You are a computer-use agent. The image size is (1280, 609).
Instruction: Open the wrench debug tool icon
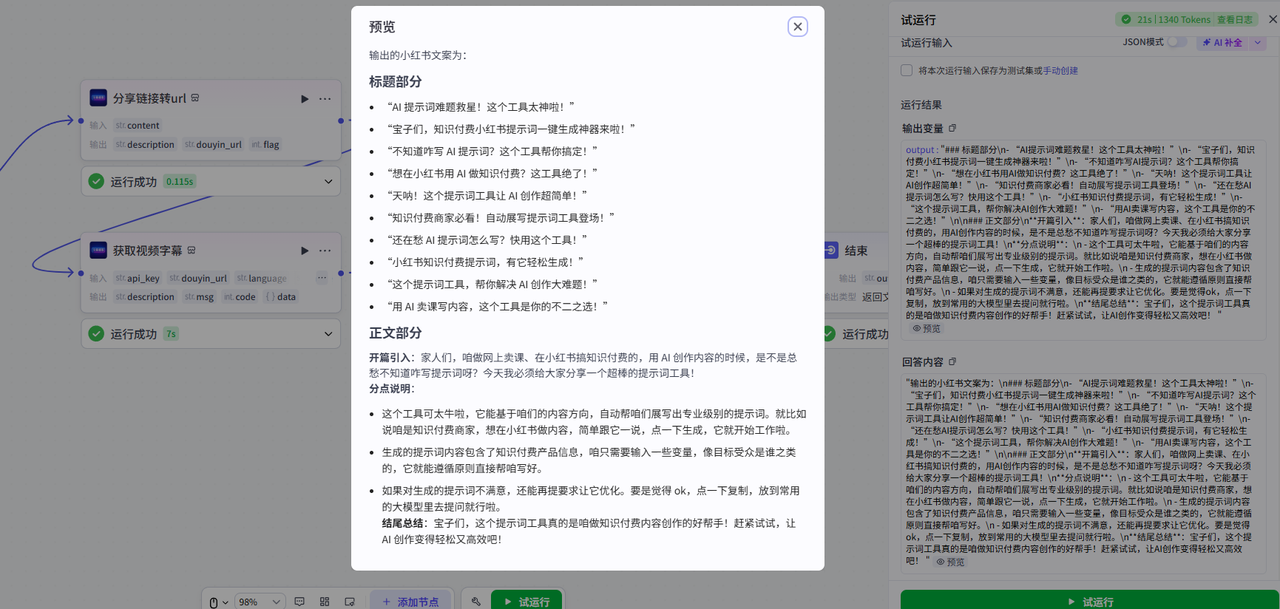[x=476, y=602]
